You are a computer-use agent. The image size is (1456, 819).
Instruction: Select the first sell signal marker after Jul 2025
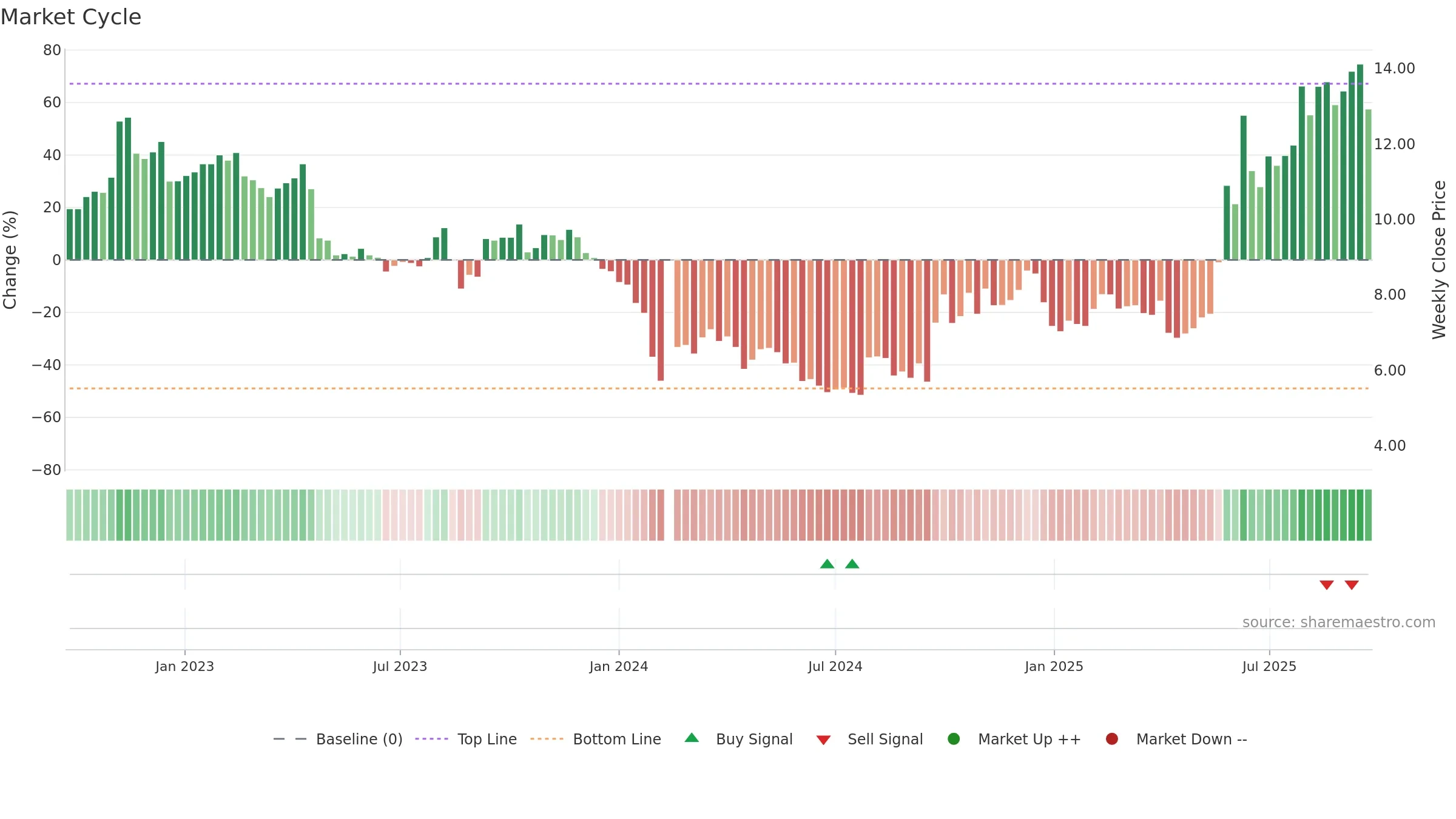1327,585
